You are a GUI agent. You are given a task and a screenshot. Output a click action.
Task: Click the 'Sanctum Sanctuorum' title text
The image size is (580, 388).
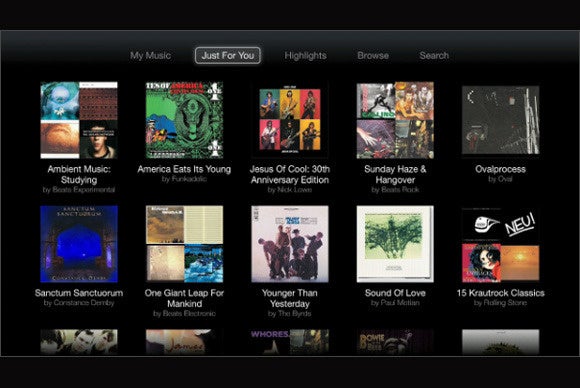(x=79, y=293)
